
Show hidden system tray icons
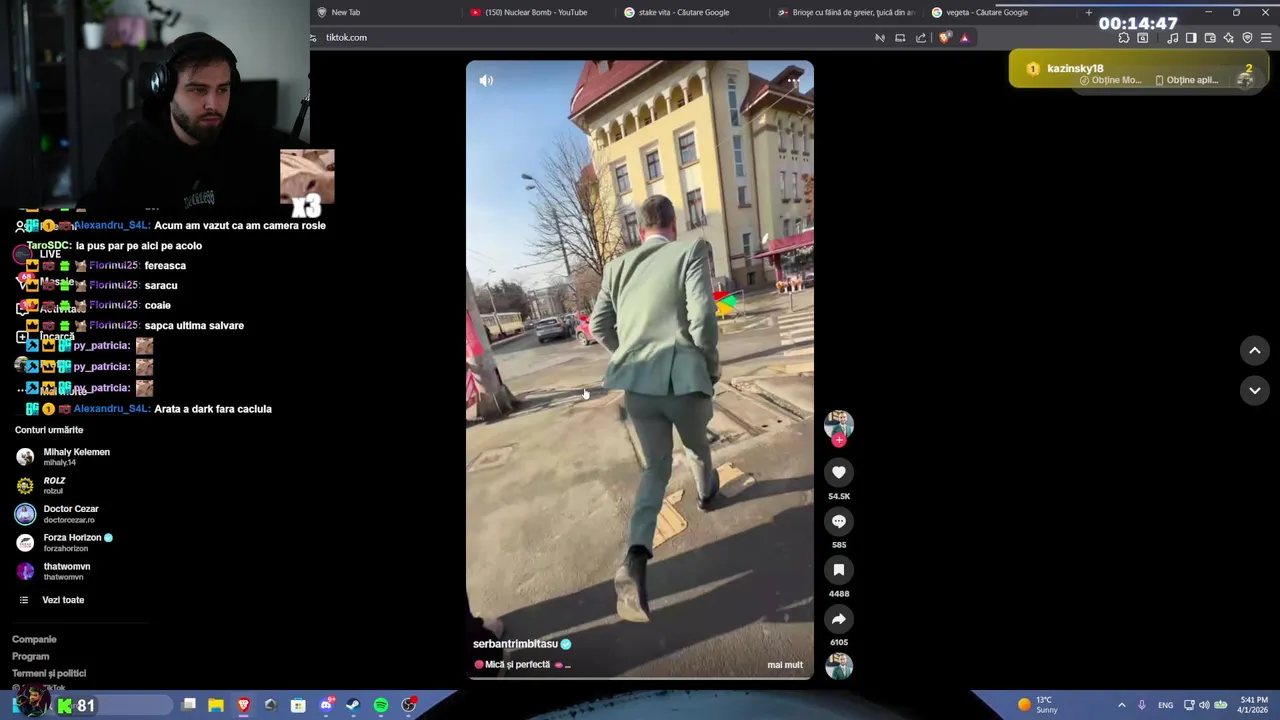tap(1121, 705)
